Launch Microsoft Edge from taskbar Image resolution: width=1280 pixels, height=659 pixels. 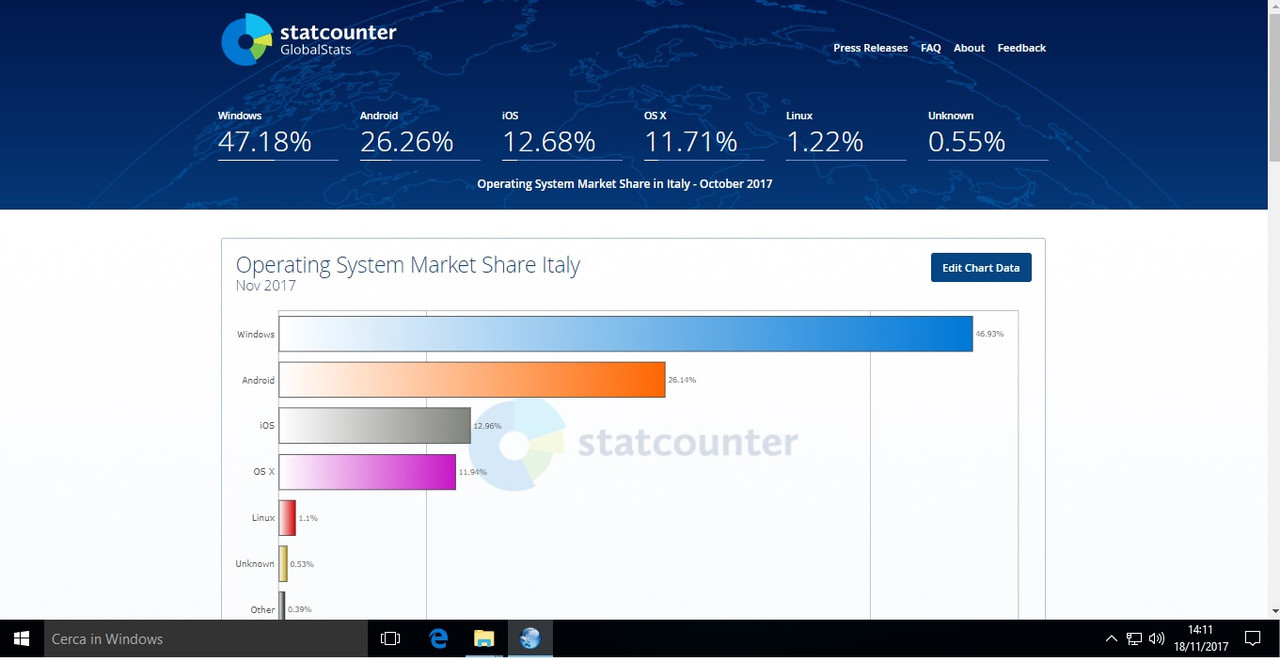(x=438, y=638)
